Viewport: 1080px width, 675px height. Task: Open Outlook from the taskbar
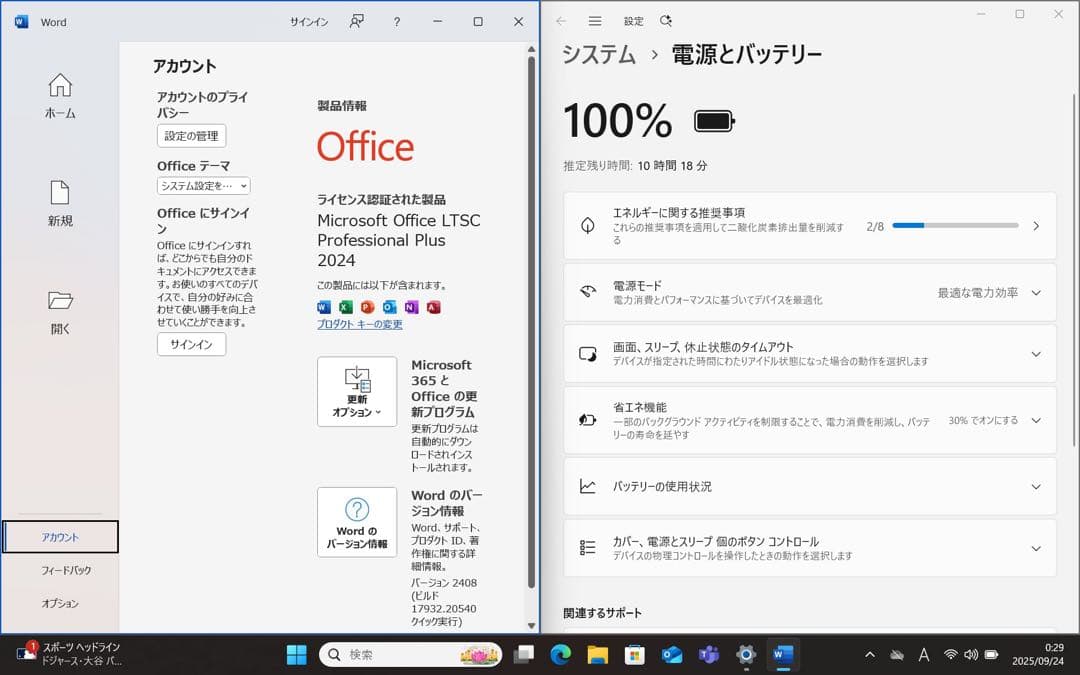tap(672, 654)
